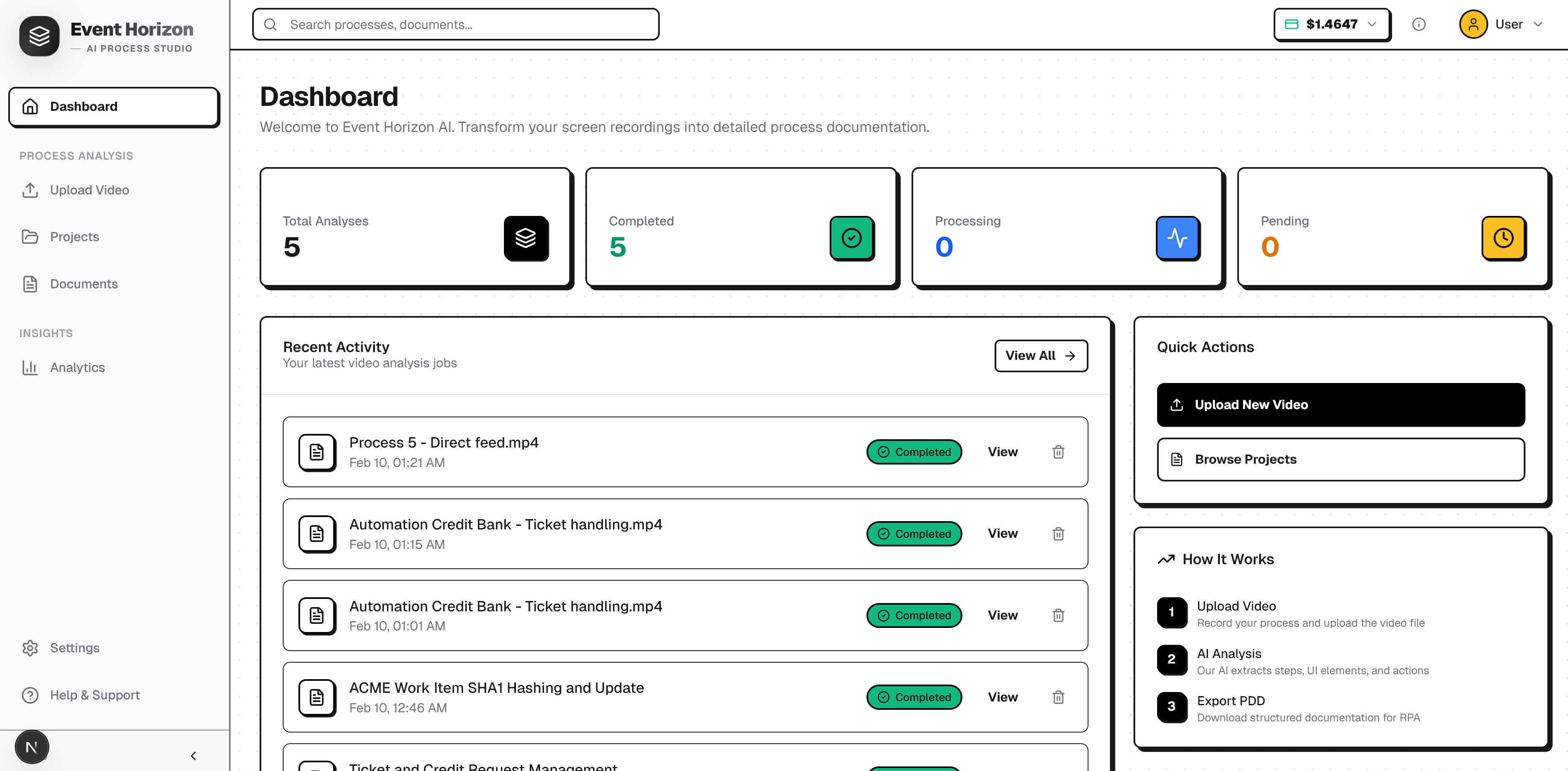Click the round N badge at bottom left
This screenshot has height=771, width=1568.
[x=32, y=747]
